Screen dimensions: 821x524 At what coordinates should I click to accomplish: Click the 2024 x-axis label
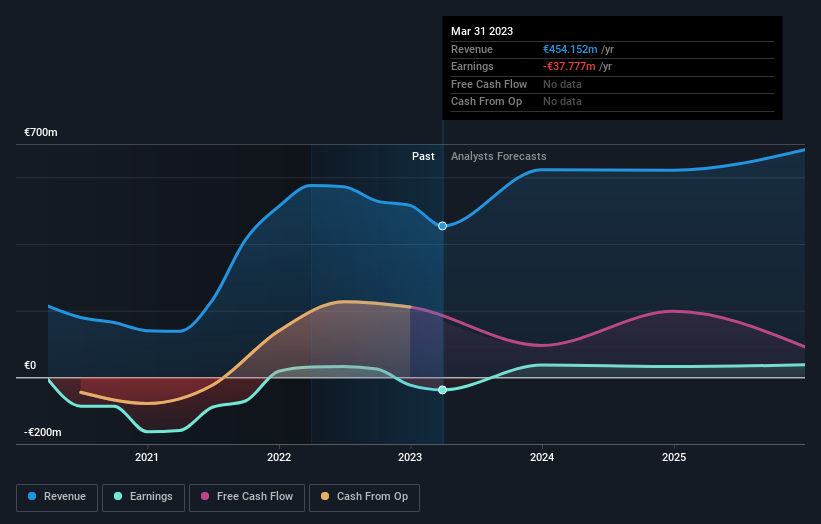point(542,458)
